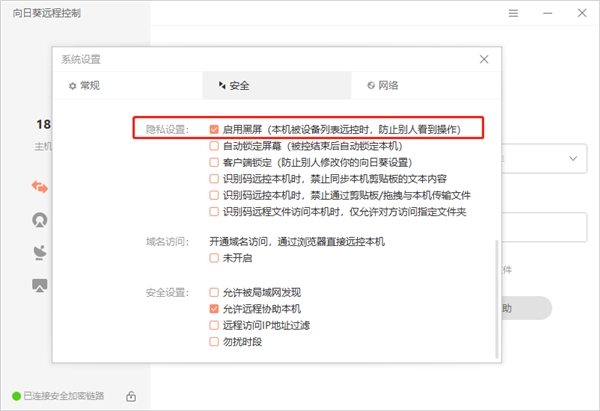Click the 域名访问 label
Image resolution: width=600 pixels, height=411 pixels.
(x=167, y=242)
